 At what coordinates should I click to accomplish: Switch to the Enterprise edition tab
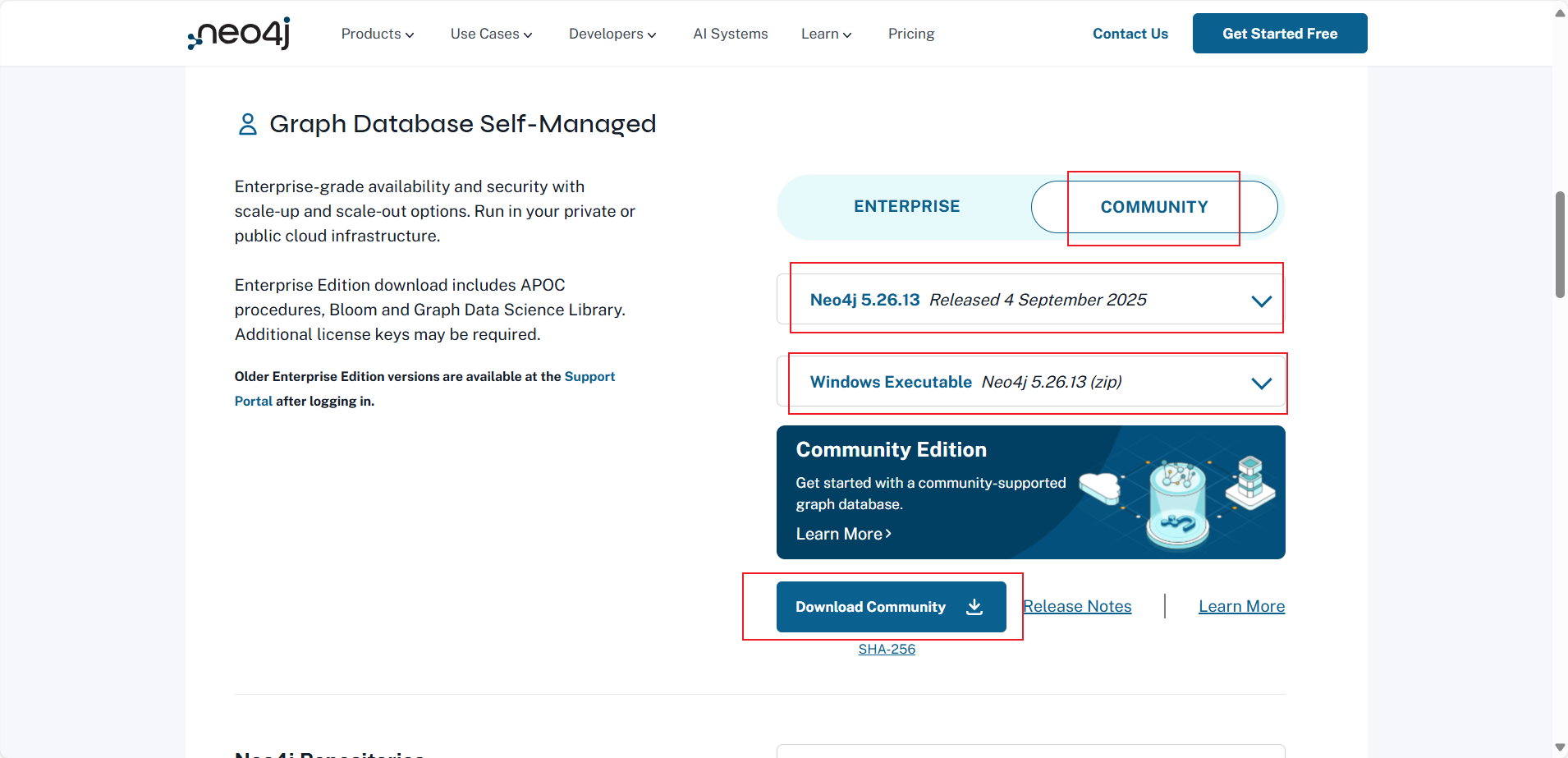pos(906,206)
